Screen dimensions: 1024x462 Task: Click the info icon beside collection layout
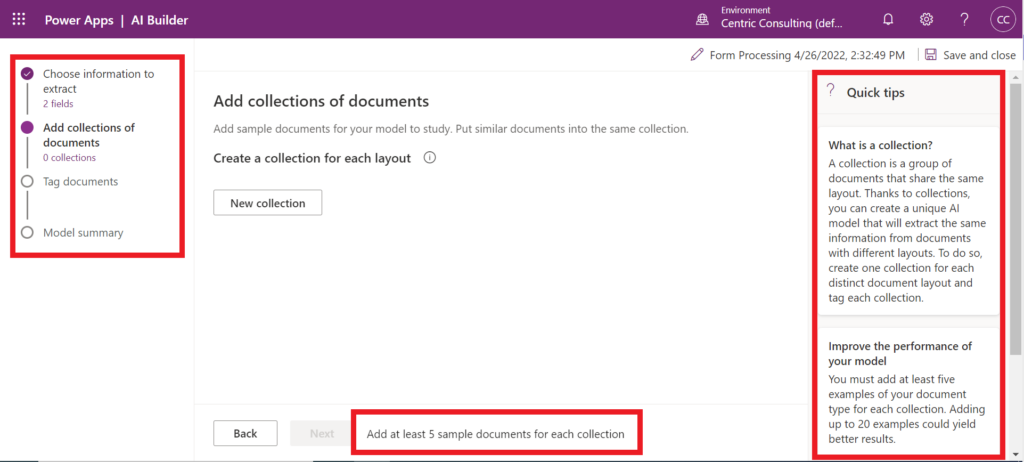click(430, 158)
